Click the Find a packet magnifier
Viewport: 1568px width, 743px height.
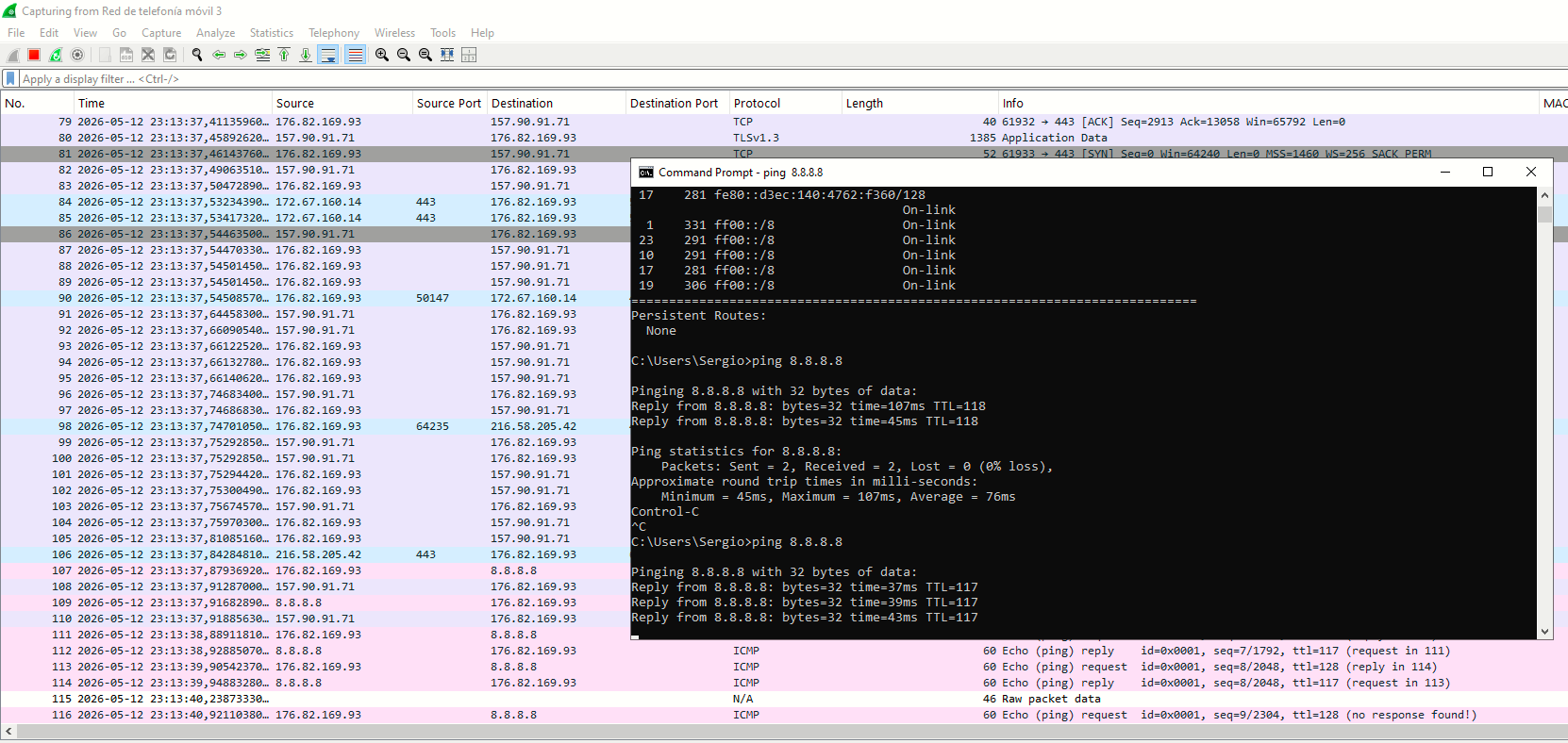point(197,55)
